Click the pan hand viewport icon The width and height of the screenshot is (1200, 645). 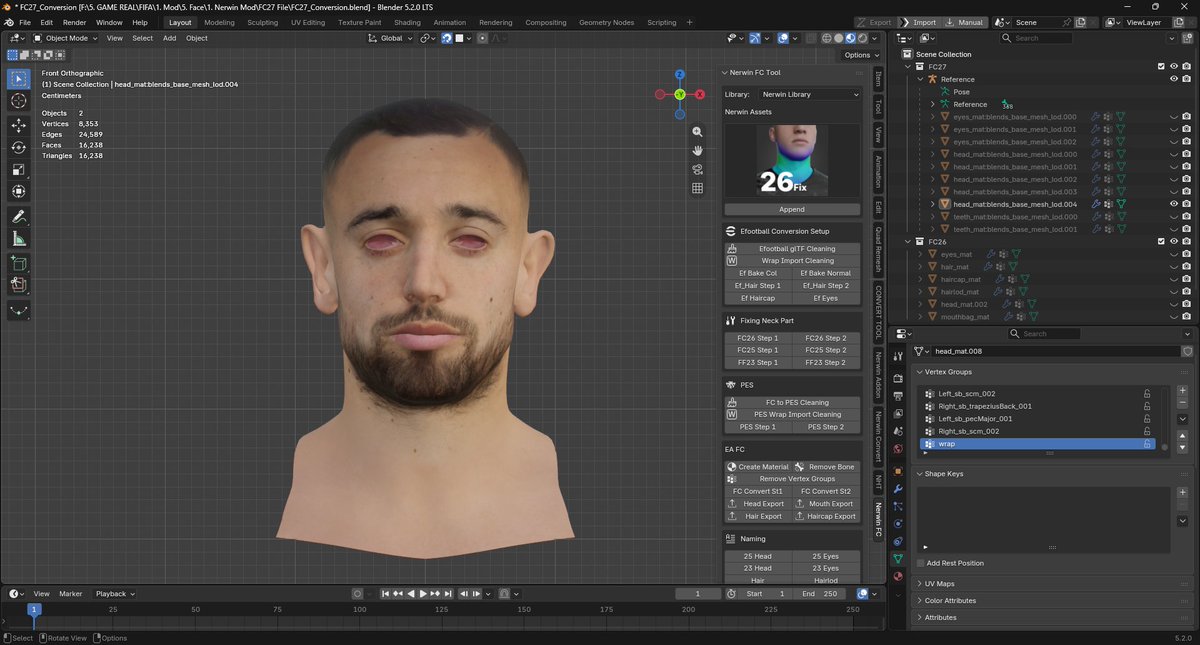[x=698, y=150]
